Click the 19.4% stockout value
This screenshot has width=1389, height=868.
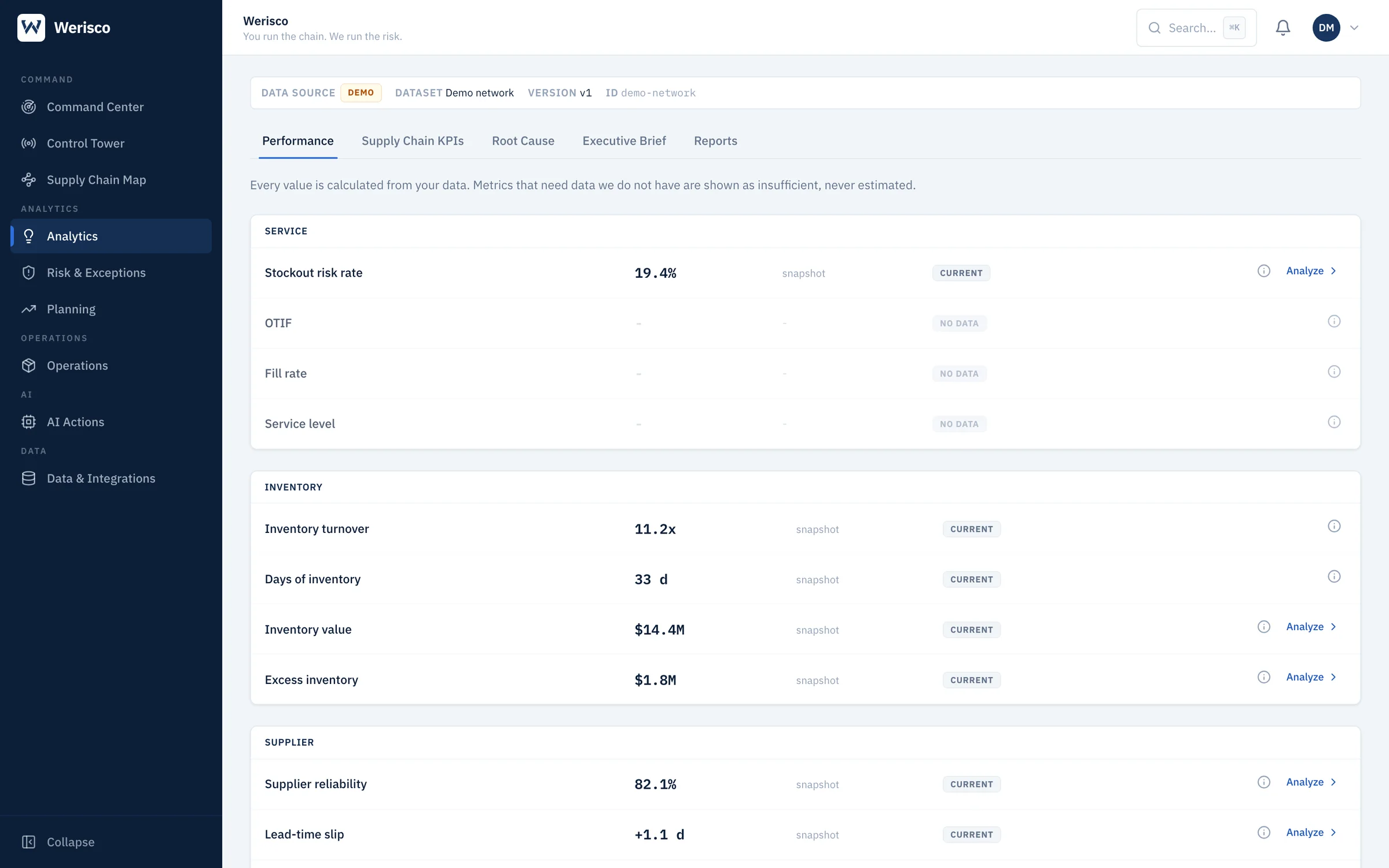655,273
